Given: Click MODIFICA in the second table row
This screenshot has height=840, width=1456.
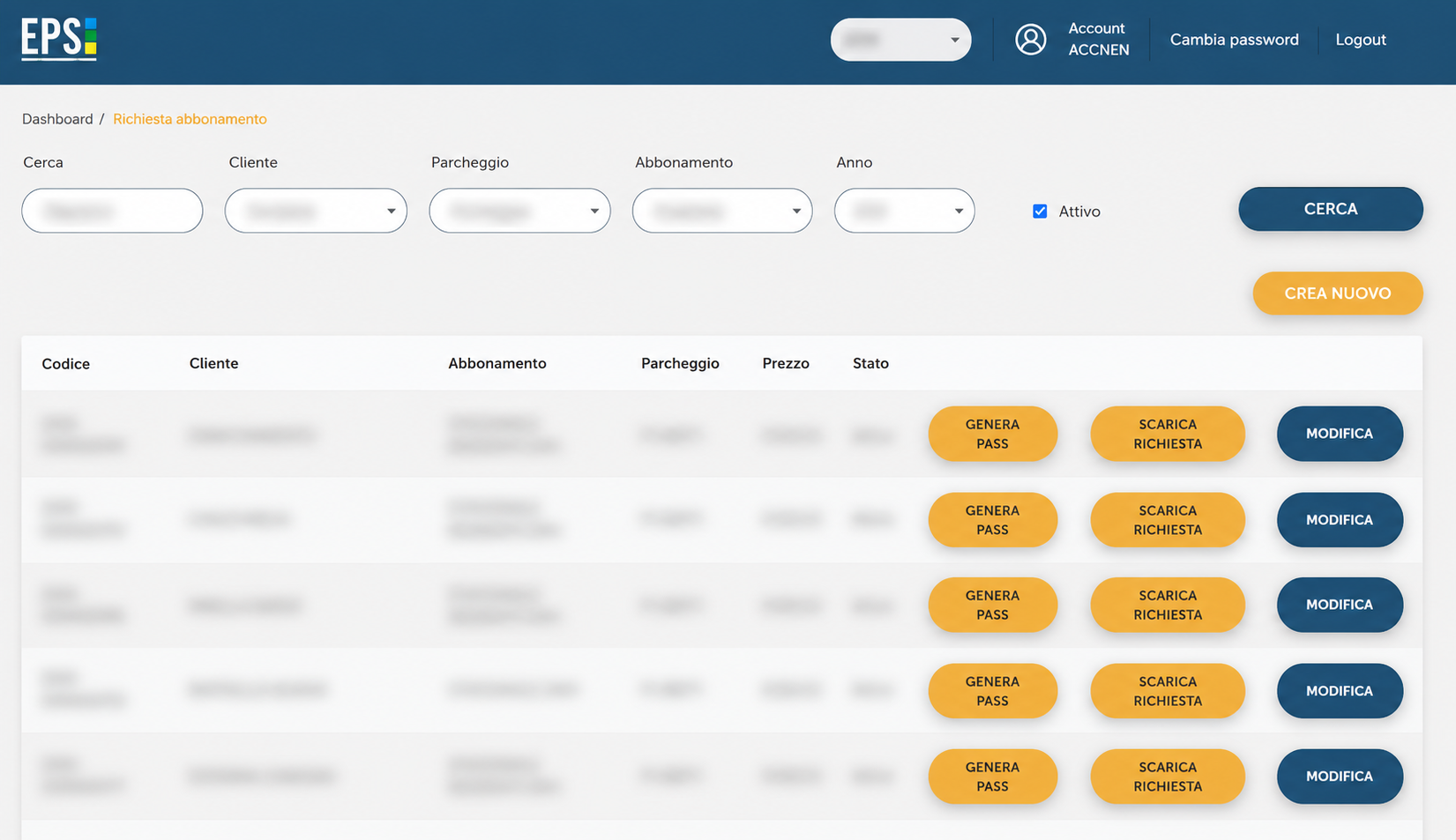Looking at the screenshot, I should (x=1340, y=520).
